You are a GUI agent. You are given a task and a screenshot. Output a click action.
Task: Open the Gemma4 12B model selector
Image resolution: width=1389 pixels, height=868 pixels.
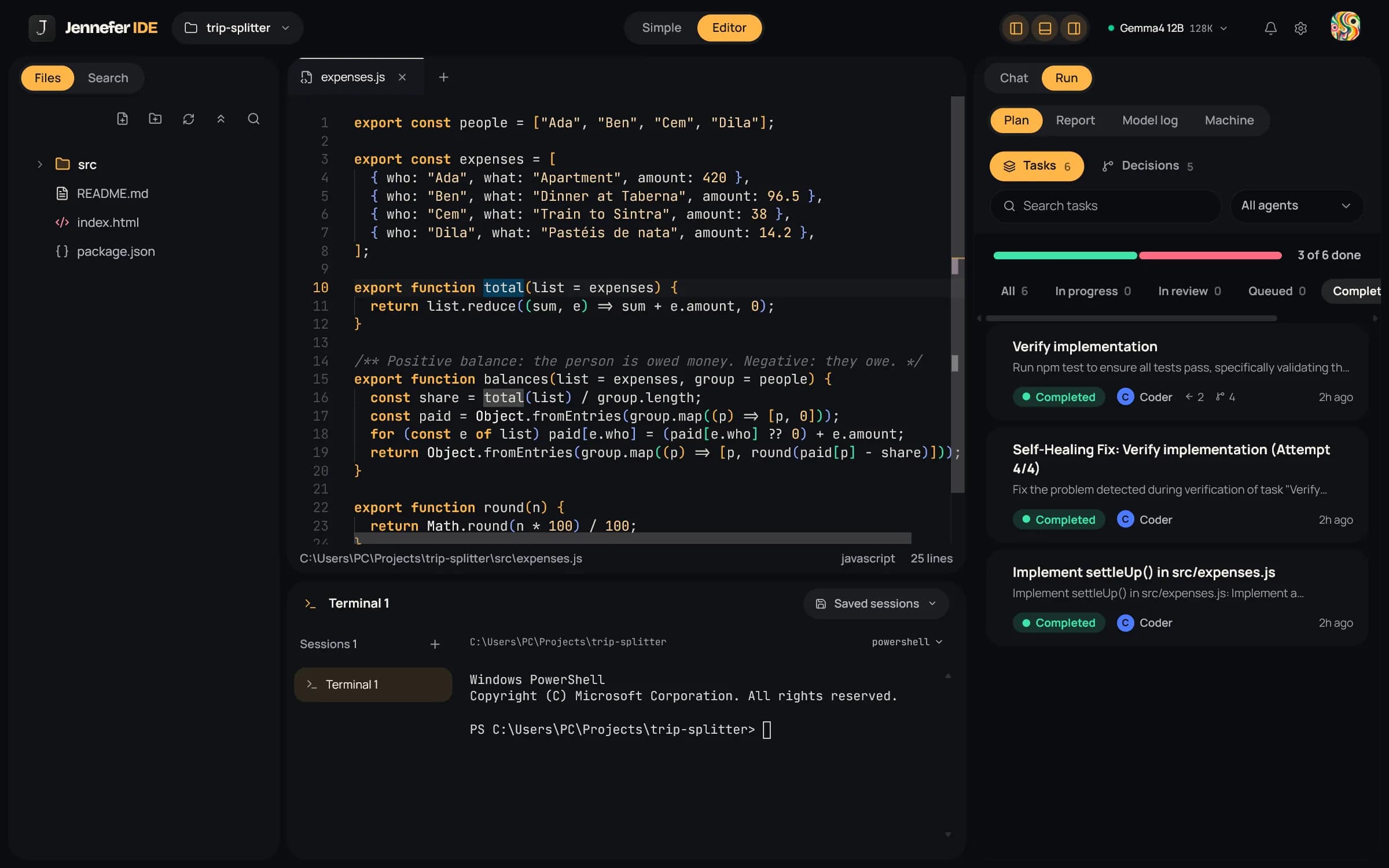click(1167, 28)
